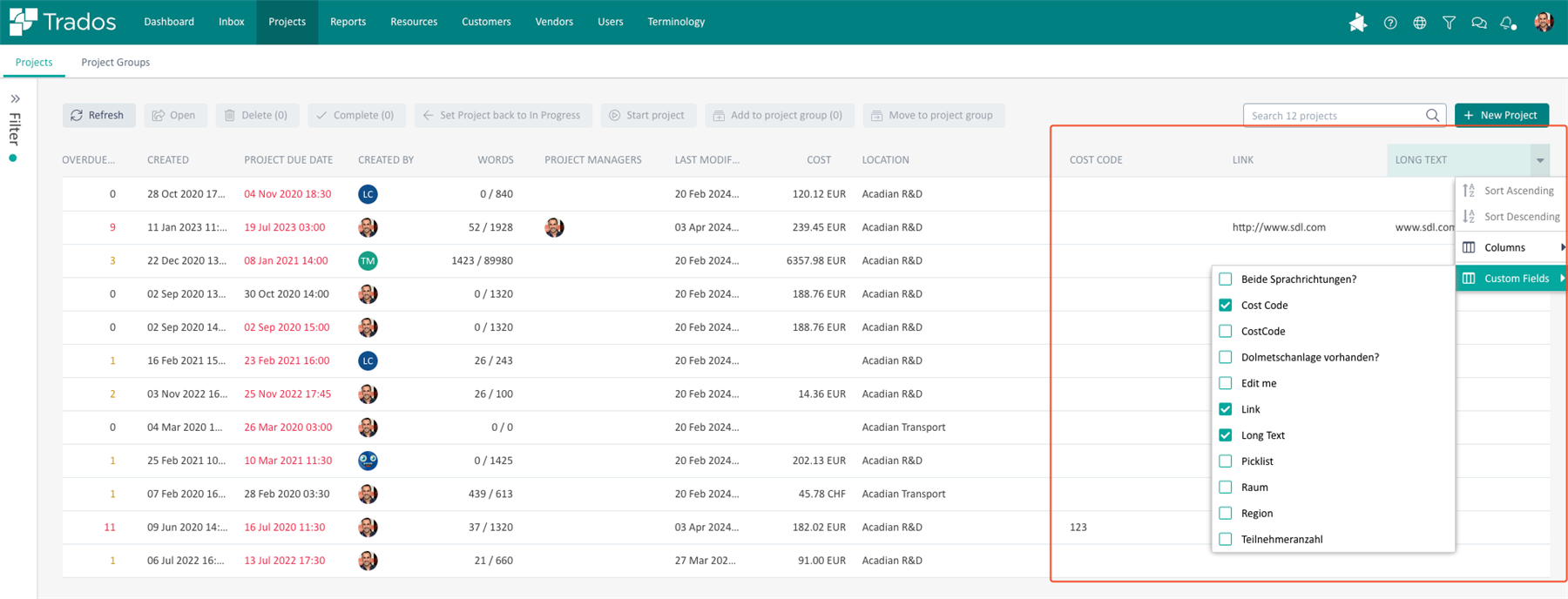Screen dimensions: 1568x599
Task: Click the TM creator avatar for 22 Dec 2020 project
Action: 368,260
